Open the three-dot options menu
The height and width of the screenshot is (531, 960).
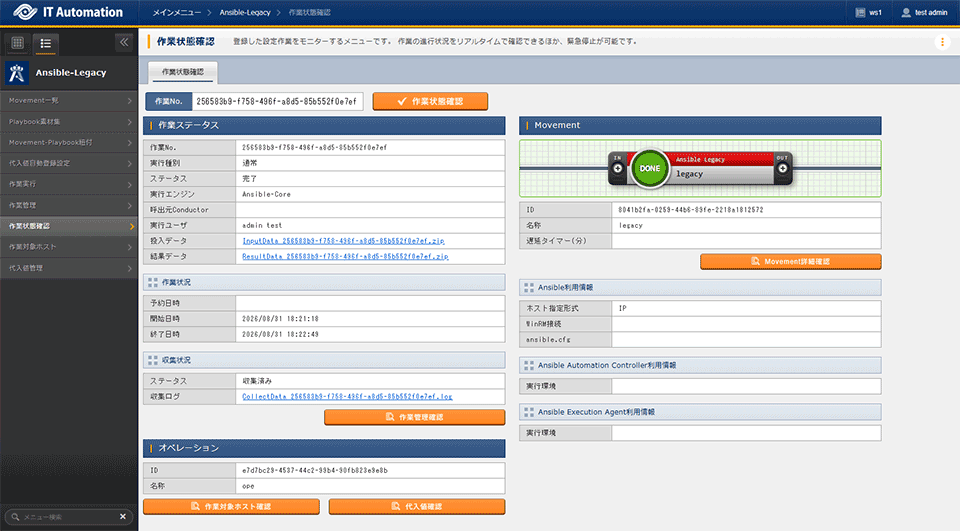pos(942,42)
